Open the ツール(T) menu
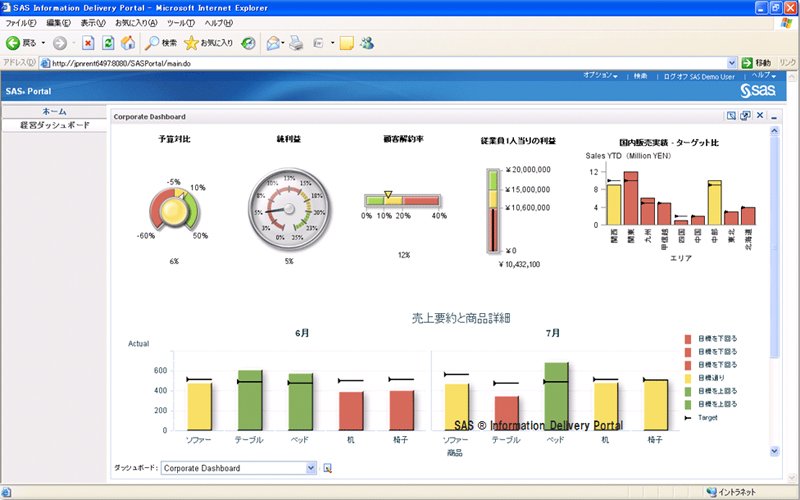 181,23
